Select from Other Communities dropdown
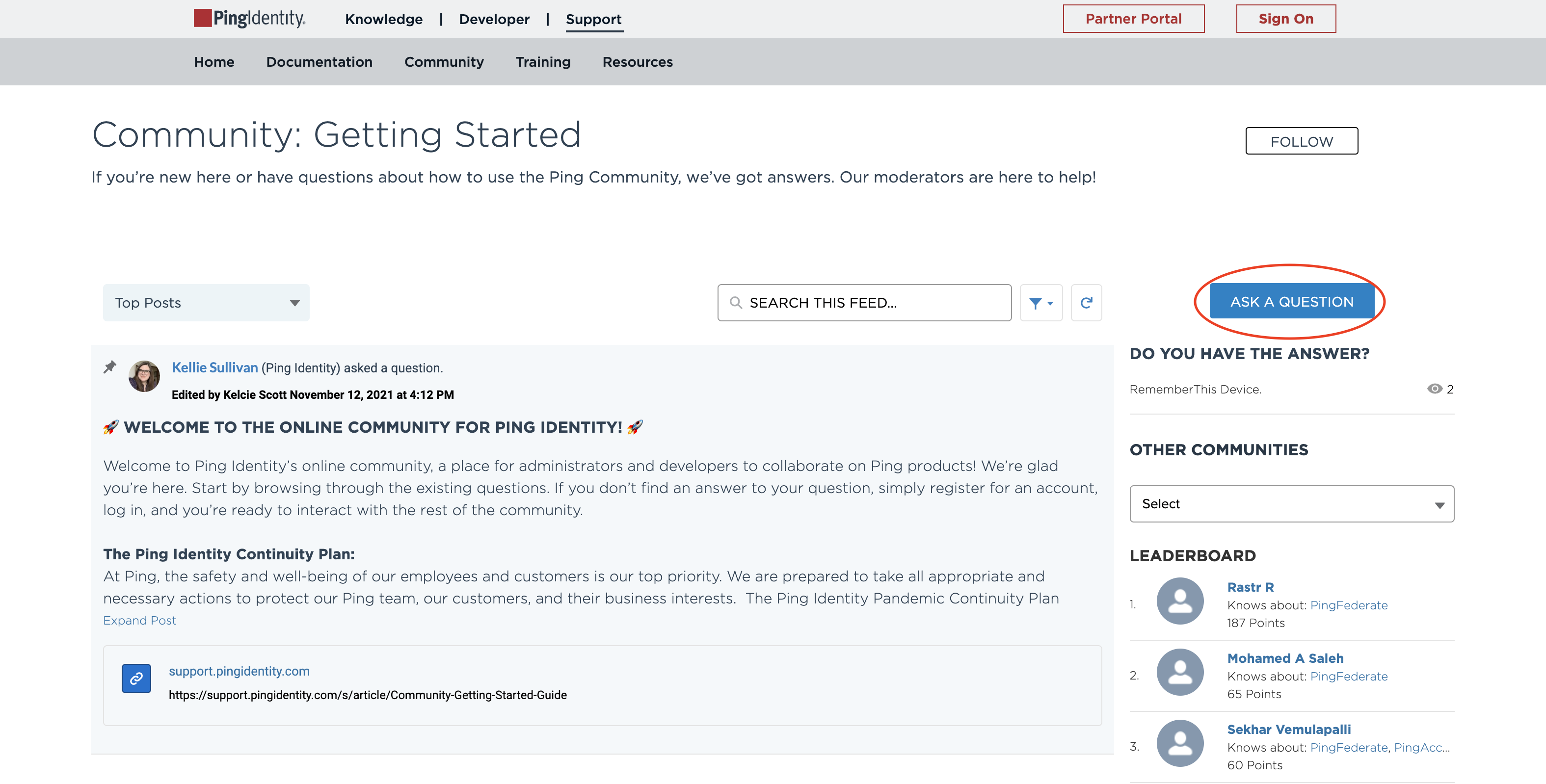This screenshot has height=784, width=1546. click(1291, 503)
